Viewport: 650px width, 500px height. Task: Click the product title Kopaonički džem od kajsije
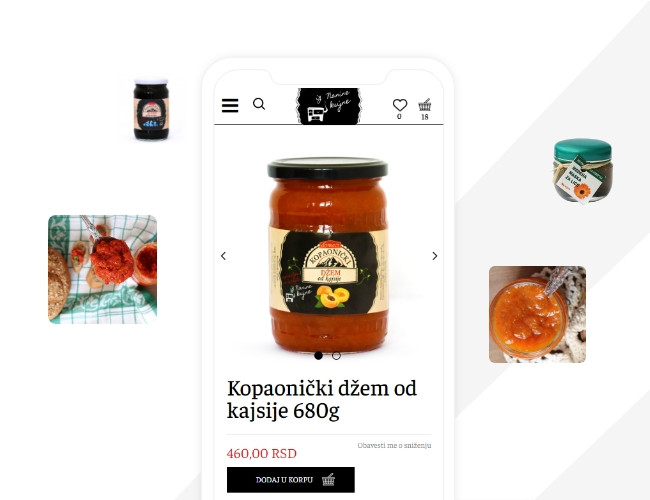(x=322, y=400)
